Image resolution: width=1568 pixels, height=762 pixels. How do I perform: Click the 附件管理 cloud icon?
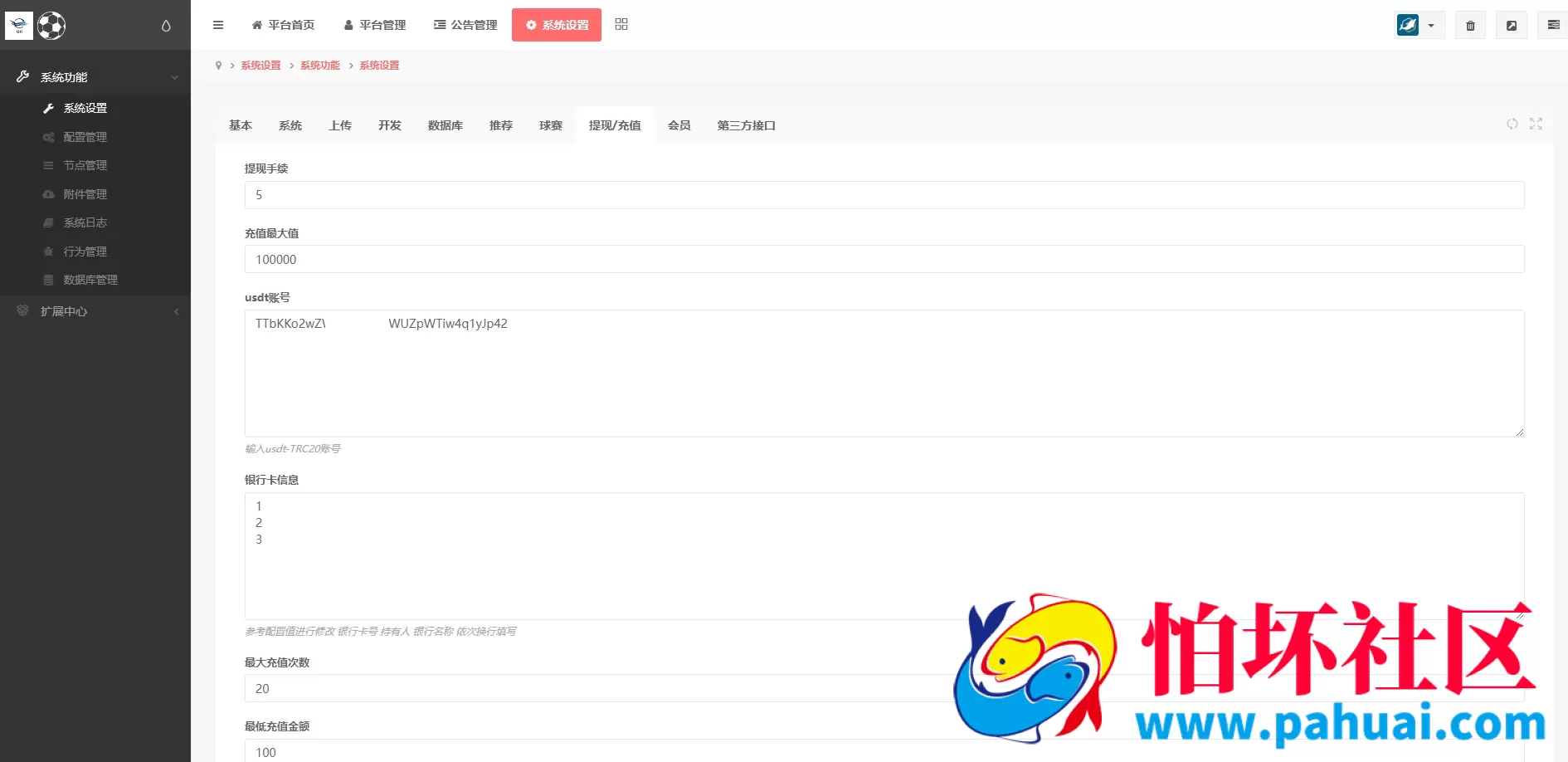(x=48, y=194)
